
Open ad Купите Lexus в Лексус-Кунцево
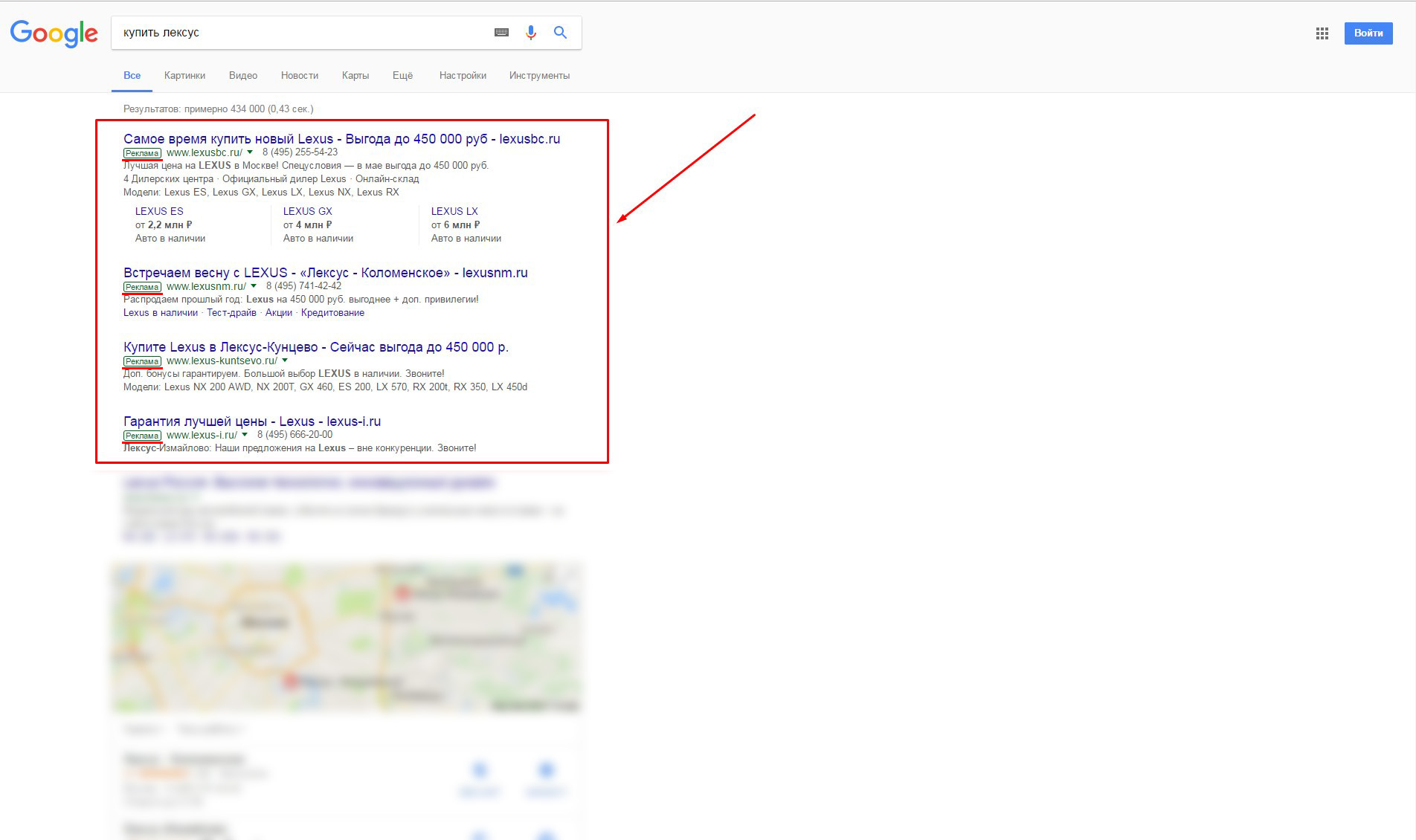[316, 347]
